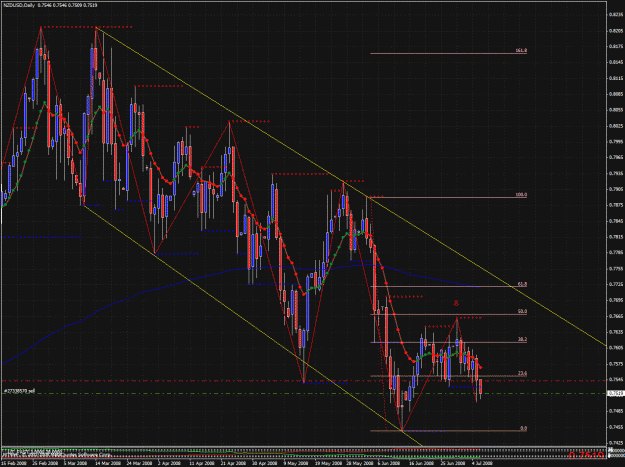Click the large red 0.7519 price readout
The width and height of the screenshot is (625, 467).
(x=586, y=455)
